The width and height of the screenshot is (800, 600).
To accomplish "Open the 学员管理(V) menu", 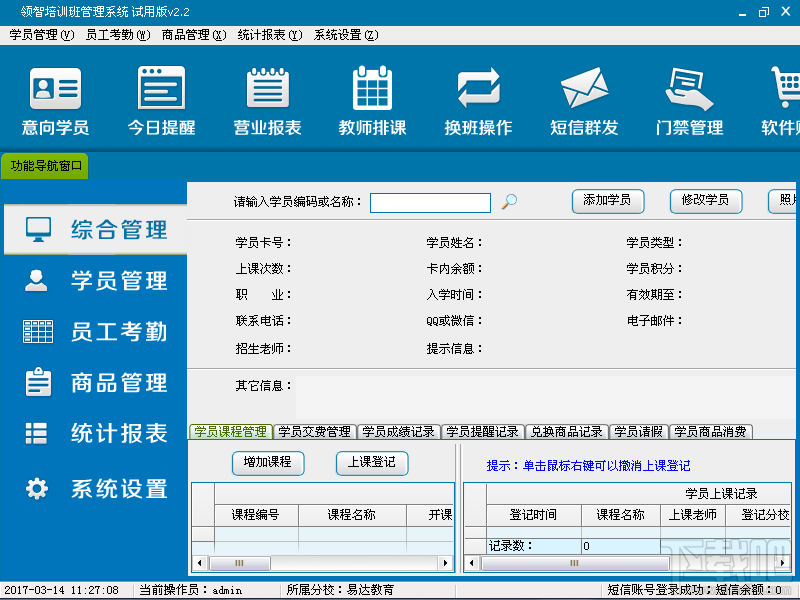I will tap(42, 35).
